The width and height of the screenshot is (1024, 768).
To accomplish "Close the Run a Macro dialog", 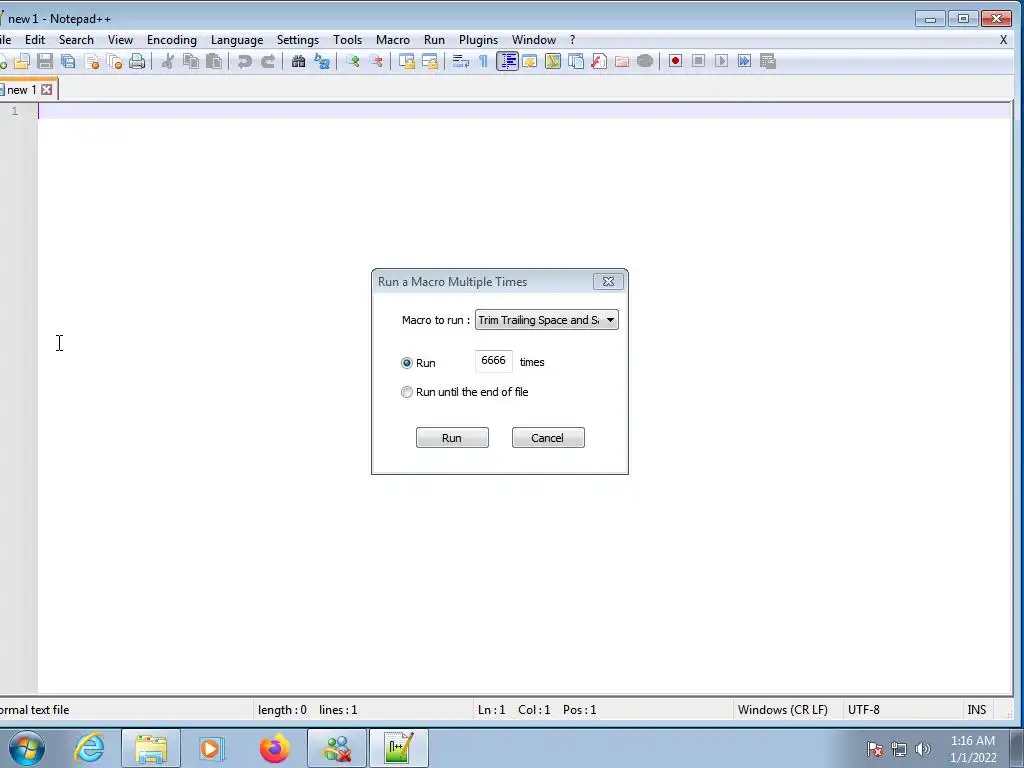I will [x=608, y=281].
